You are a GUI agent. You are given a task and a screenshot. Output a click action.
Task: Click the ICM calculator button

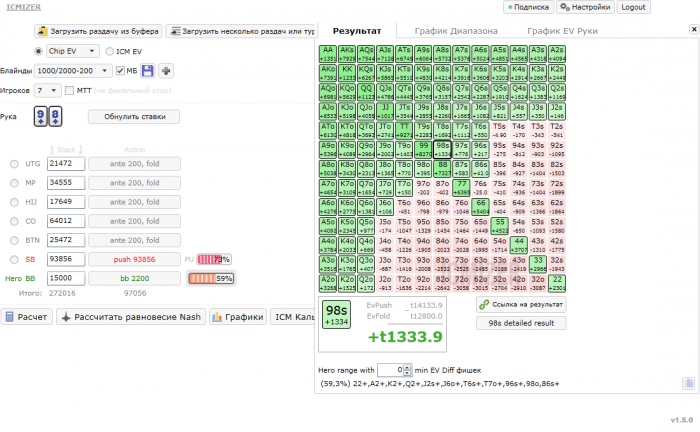tap(293, 317)
